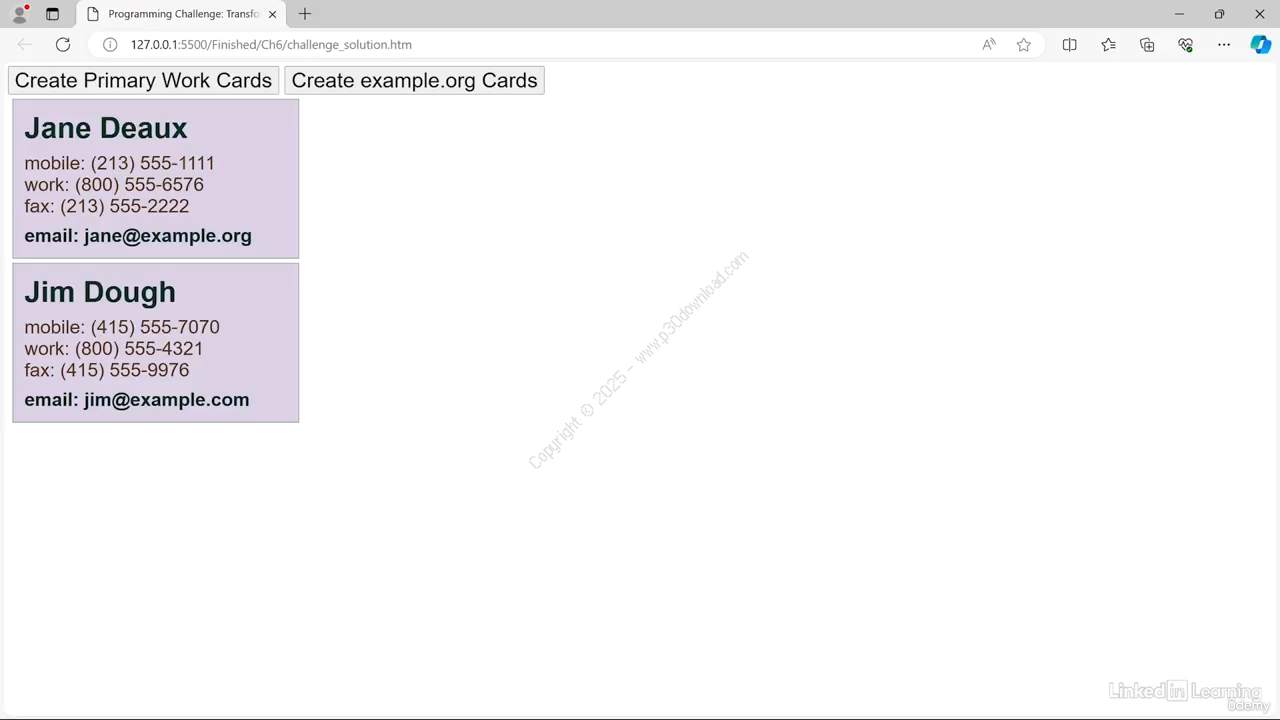
Task: Select the Jim Dough name heading
Action: coord(100,292)
